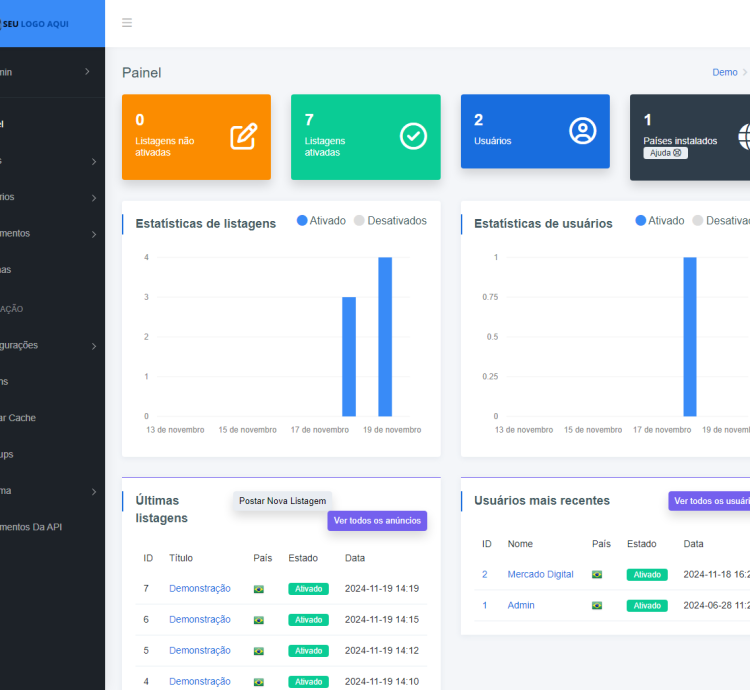The height and width of the screenshot is (690, 750).
Task: Click the user icon on the Usuários card
Action: pos(582,131)
